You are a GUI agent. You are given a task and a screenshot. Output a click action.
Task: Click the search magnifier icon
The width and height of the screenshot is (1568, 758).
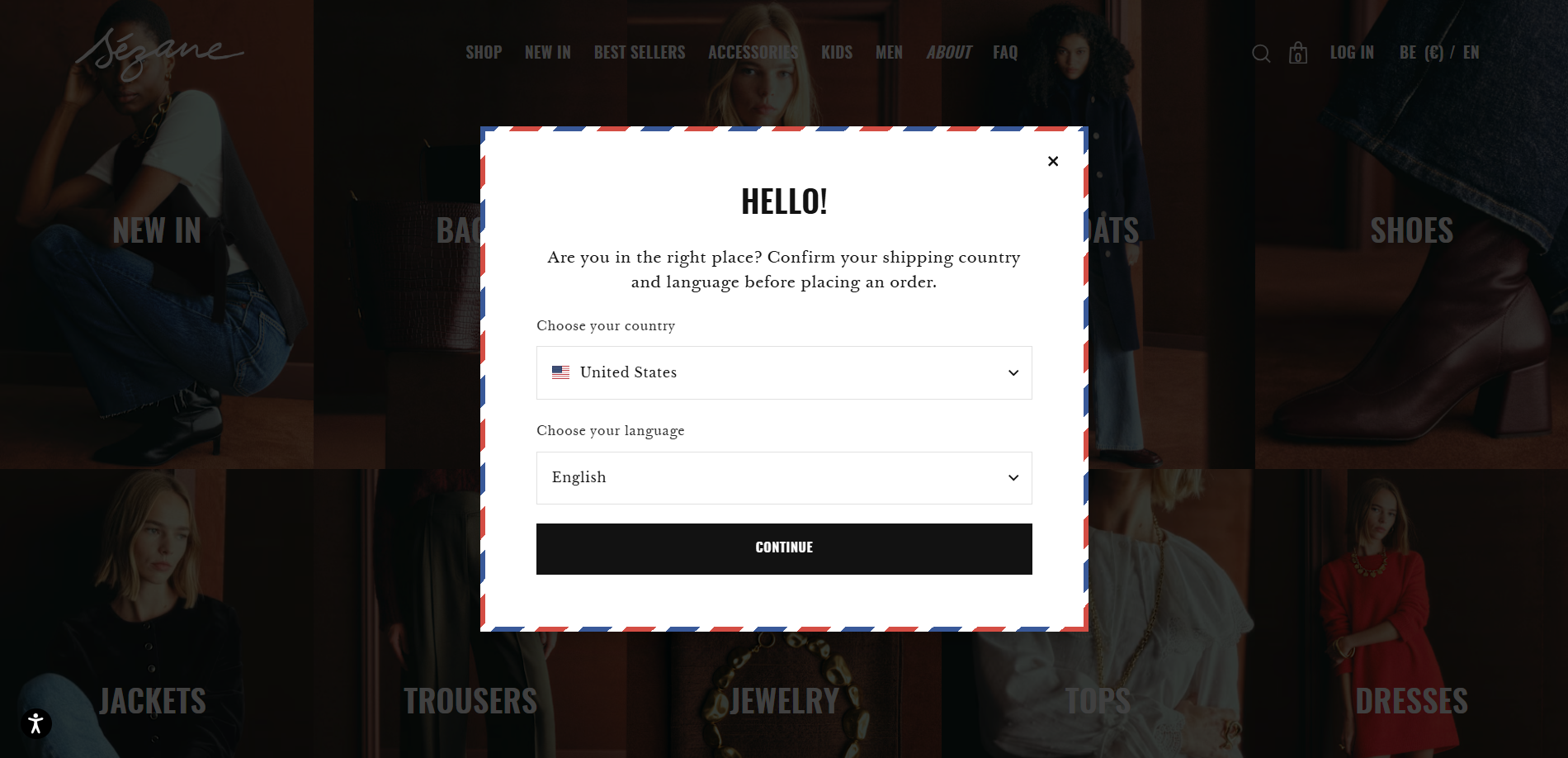click(1260, 54)
